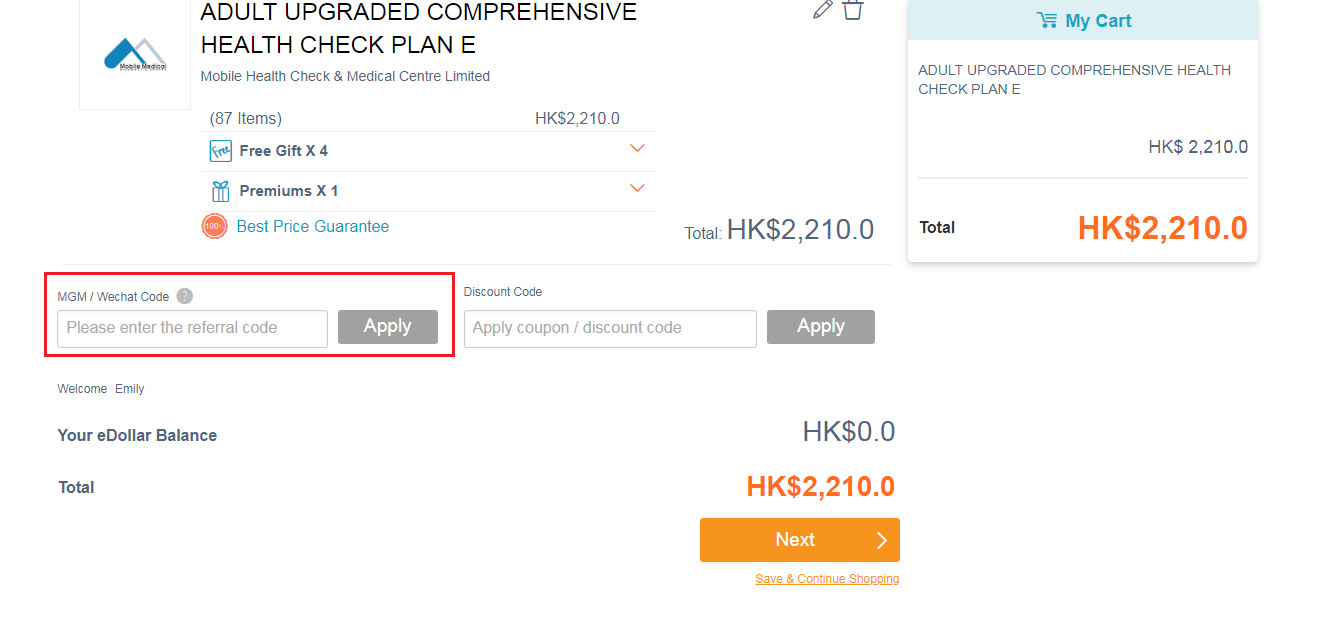Click the Best Price Guarantee 100% badge

[214, 227]
